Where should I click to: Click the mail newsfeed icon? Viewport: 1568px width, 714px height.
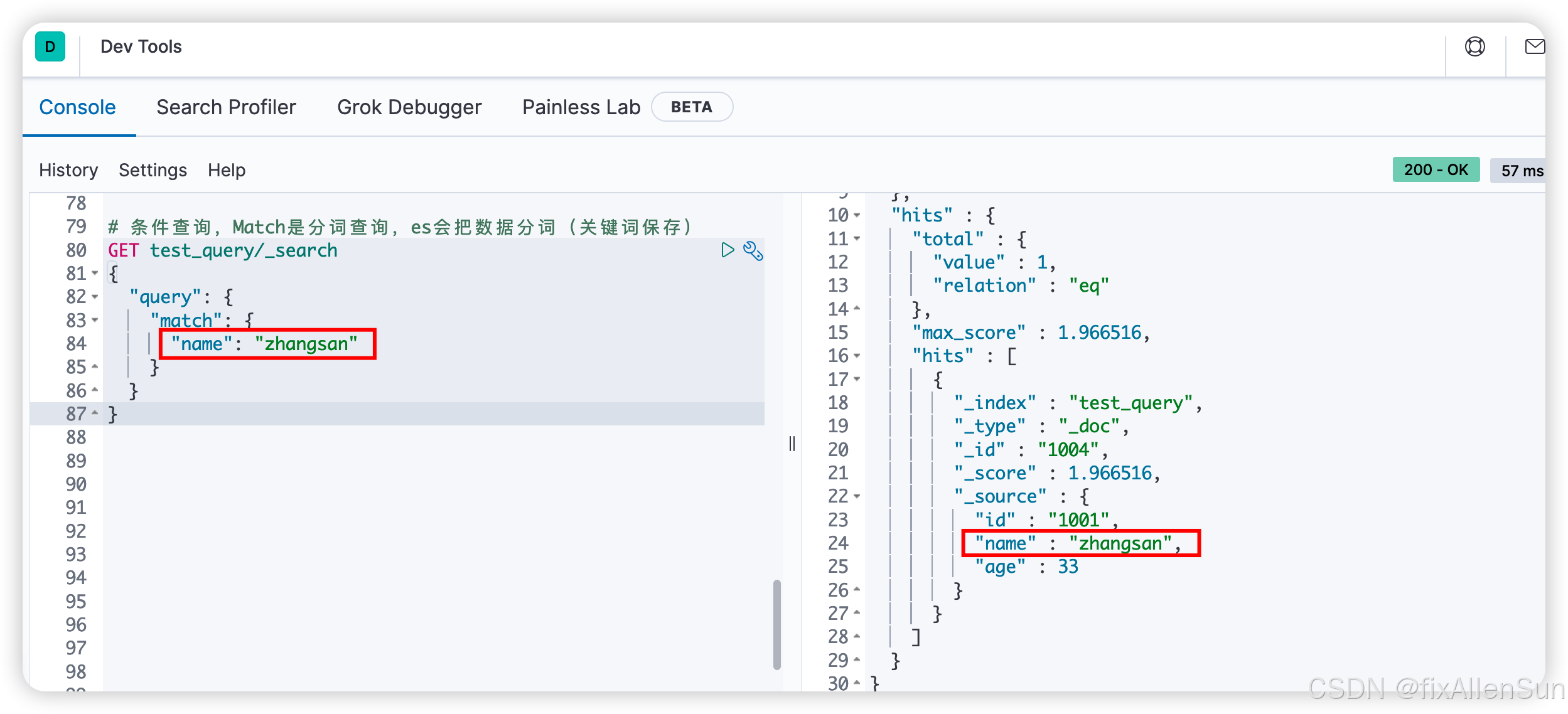point(1534,46)
